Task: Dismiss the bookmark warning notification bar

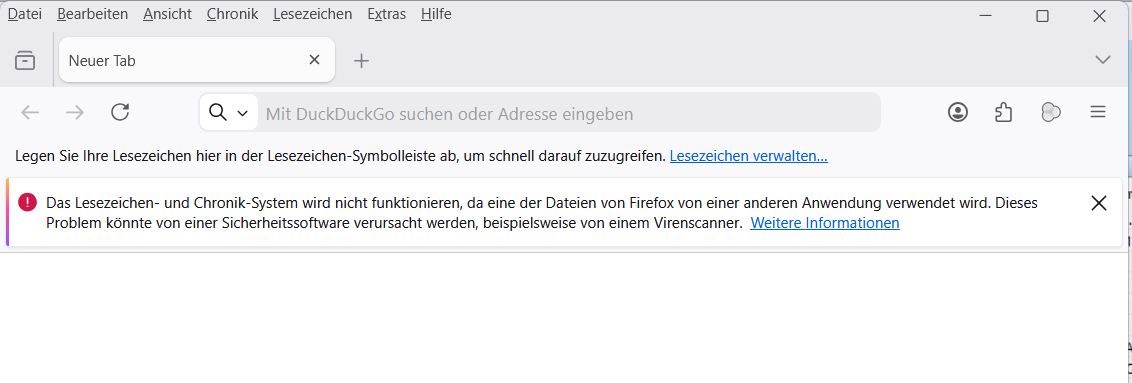Action: [1099, 203]
